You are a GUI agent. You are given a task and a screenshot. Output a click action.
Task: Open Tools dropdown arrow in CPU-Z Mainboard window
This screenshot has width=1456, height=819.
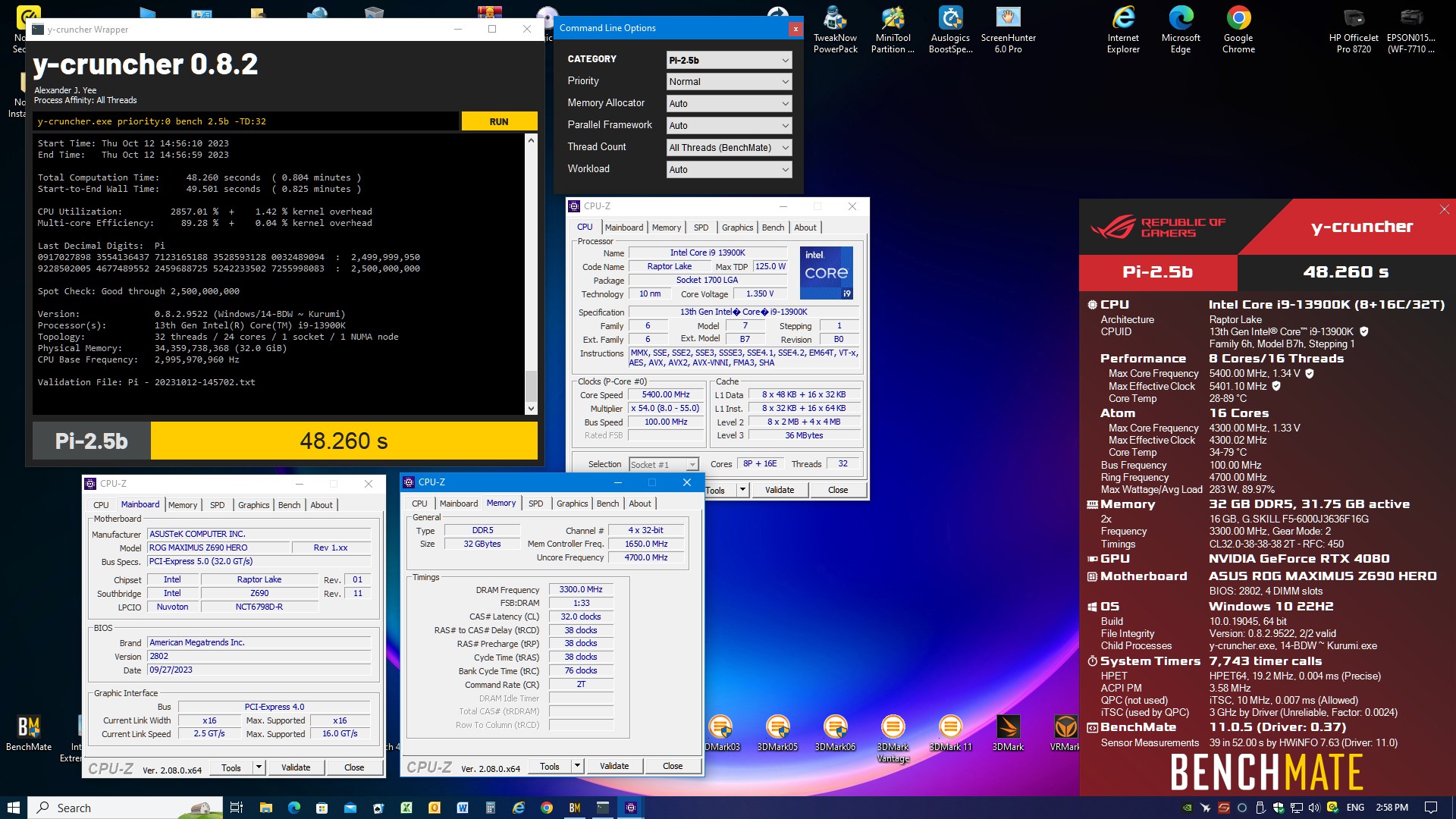259,767
